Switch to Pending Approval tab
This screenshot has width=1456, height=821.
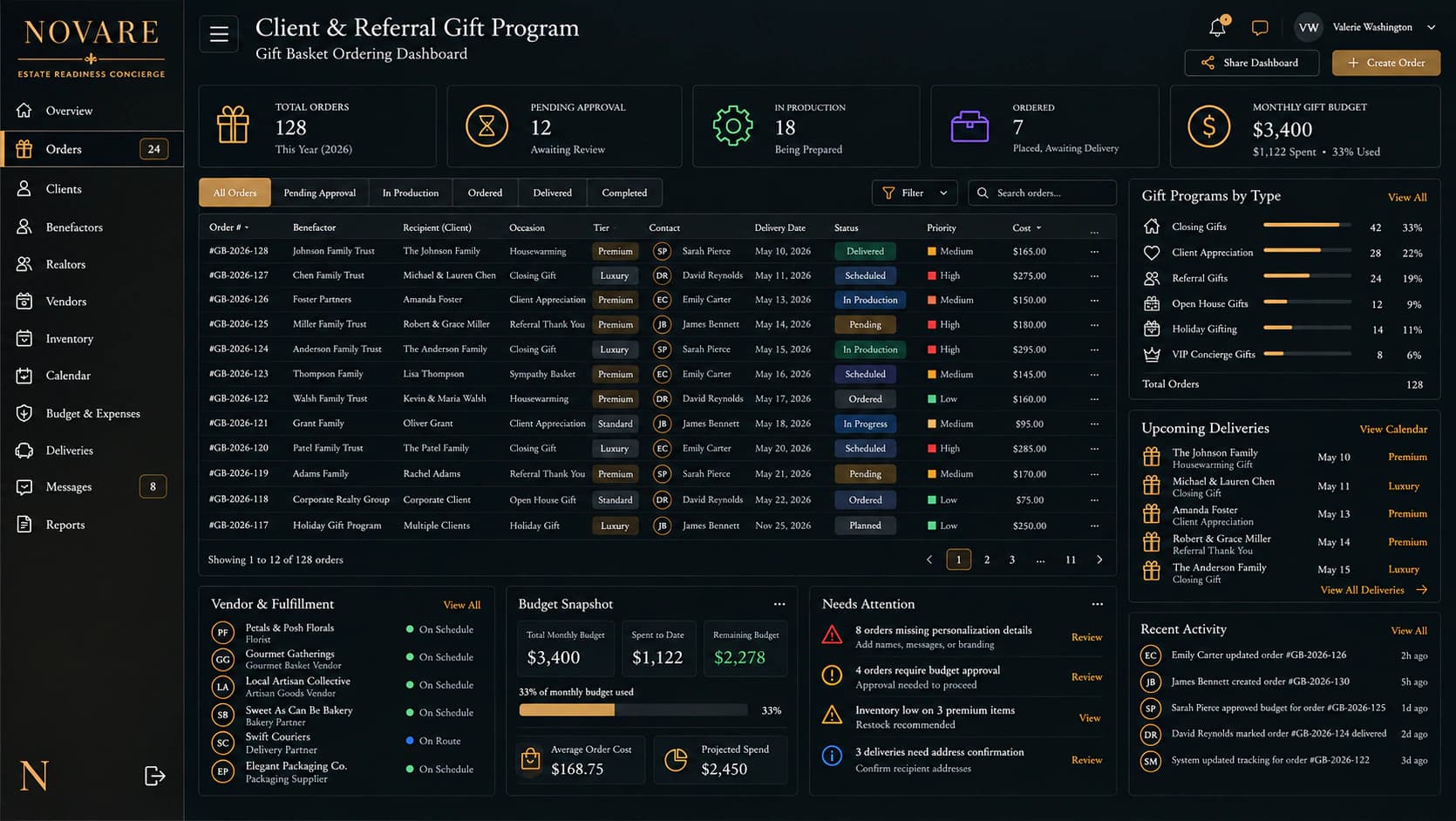(319, 193)
